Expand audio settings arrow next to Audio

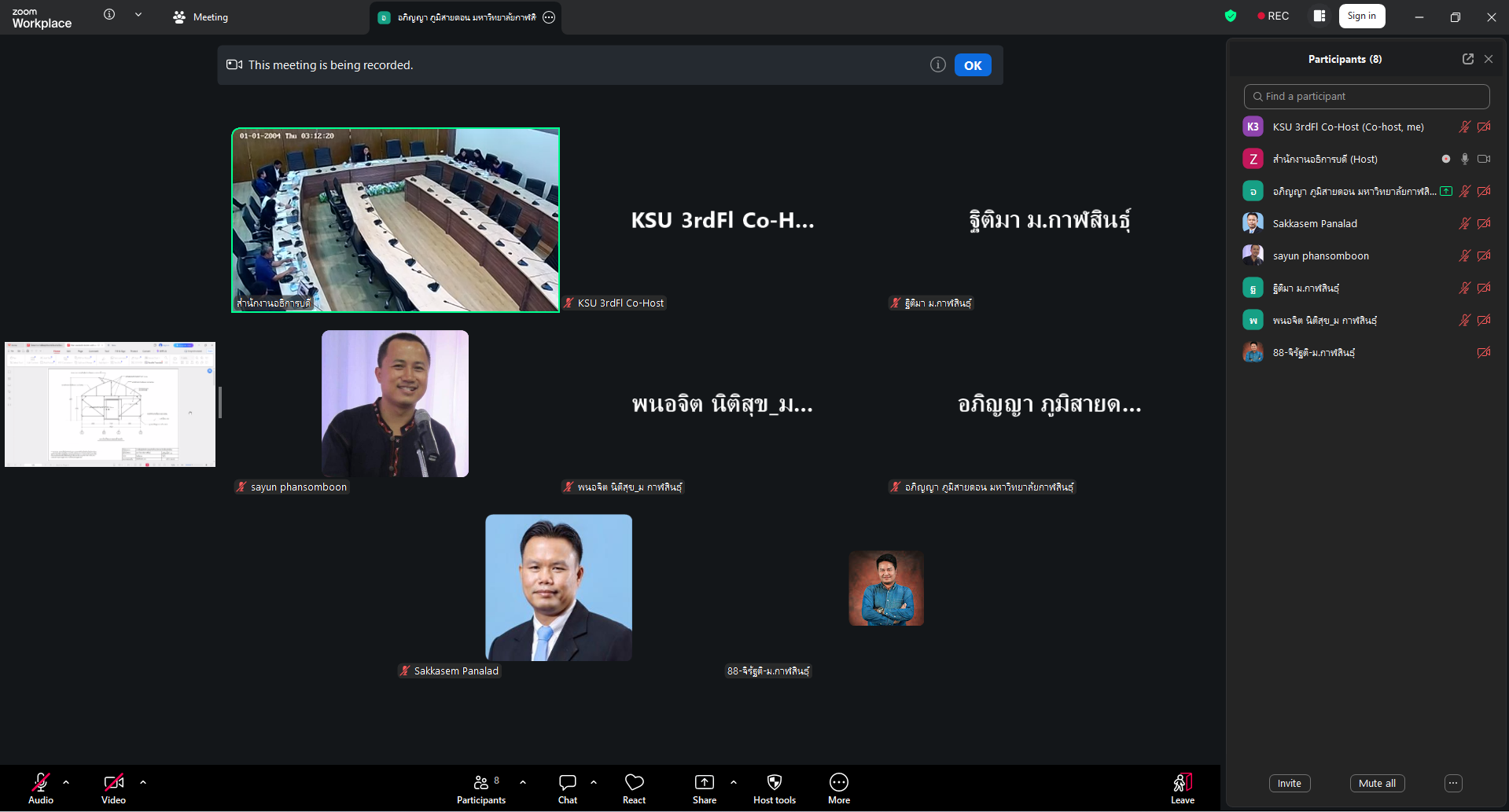tap(66, 782)
